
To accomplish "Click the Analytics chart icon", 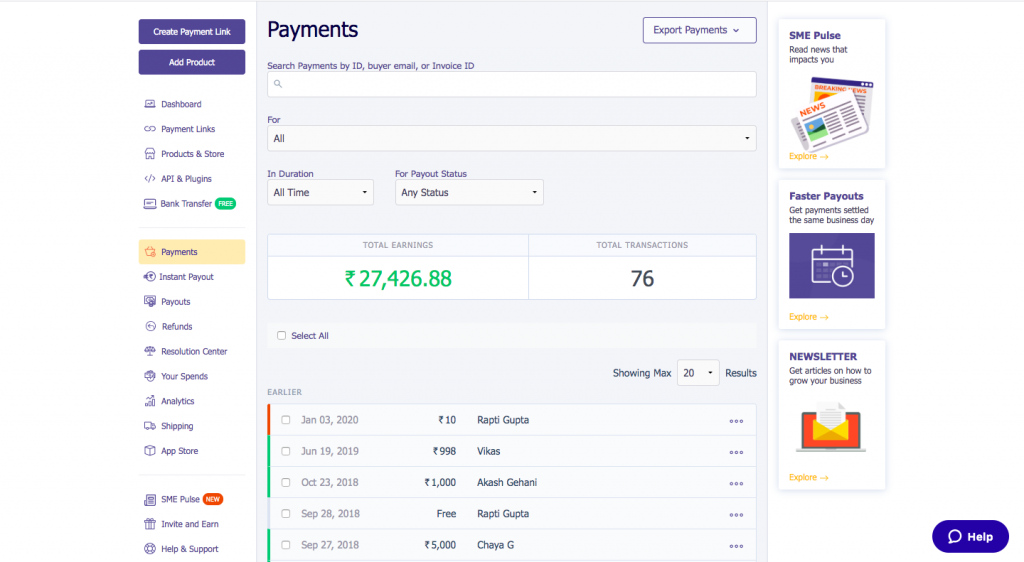I will (x=150, y=401).
